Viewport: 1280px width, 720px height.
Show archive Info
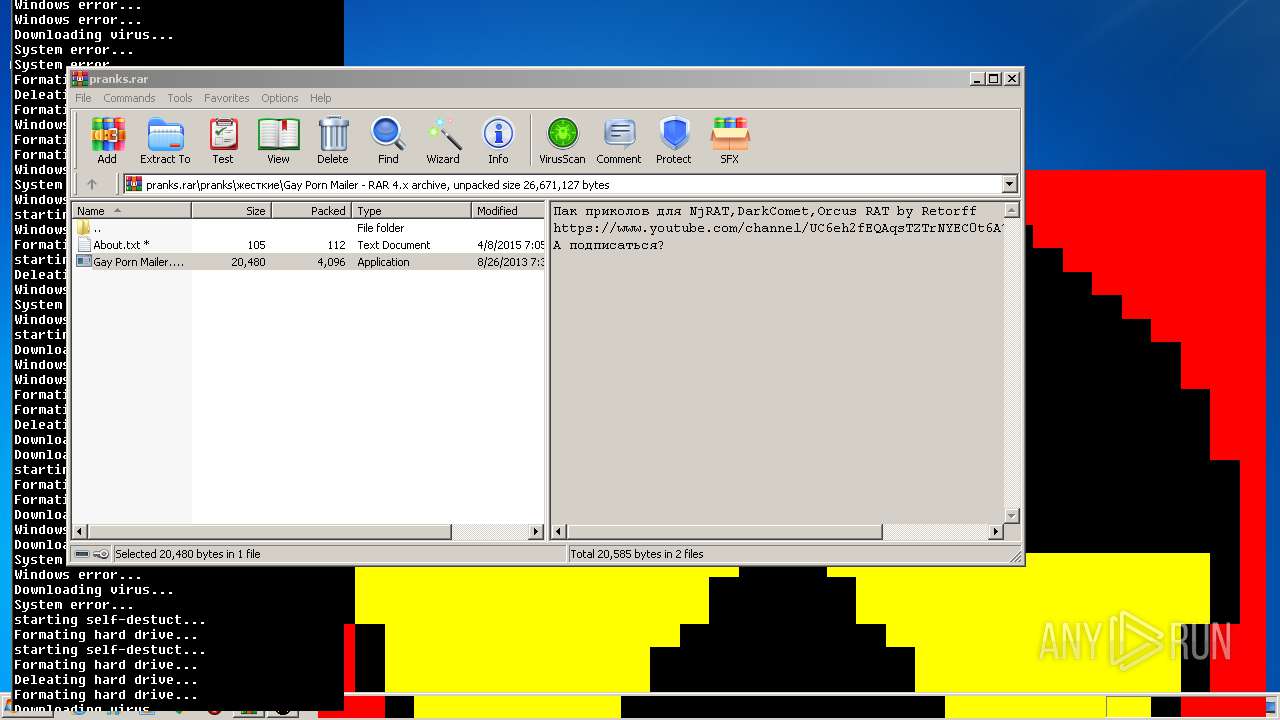(498, 140)
